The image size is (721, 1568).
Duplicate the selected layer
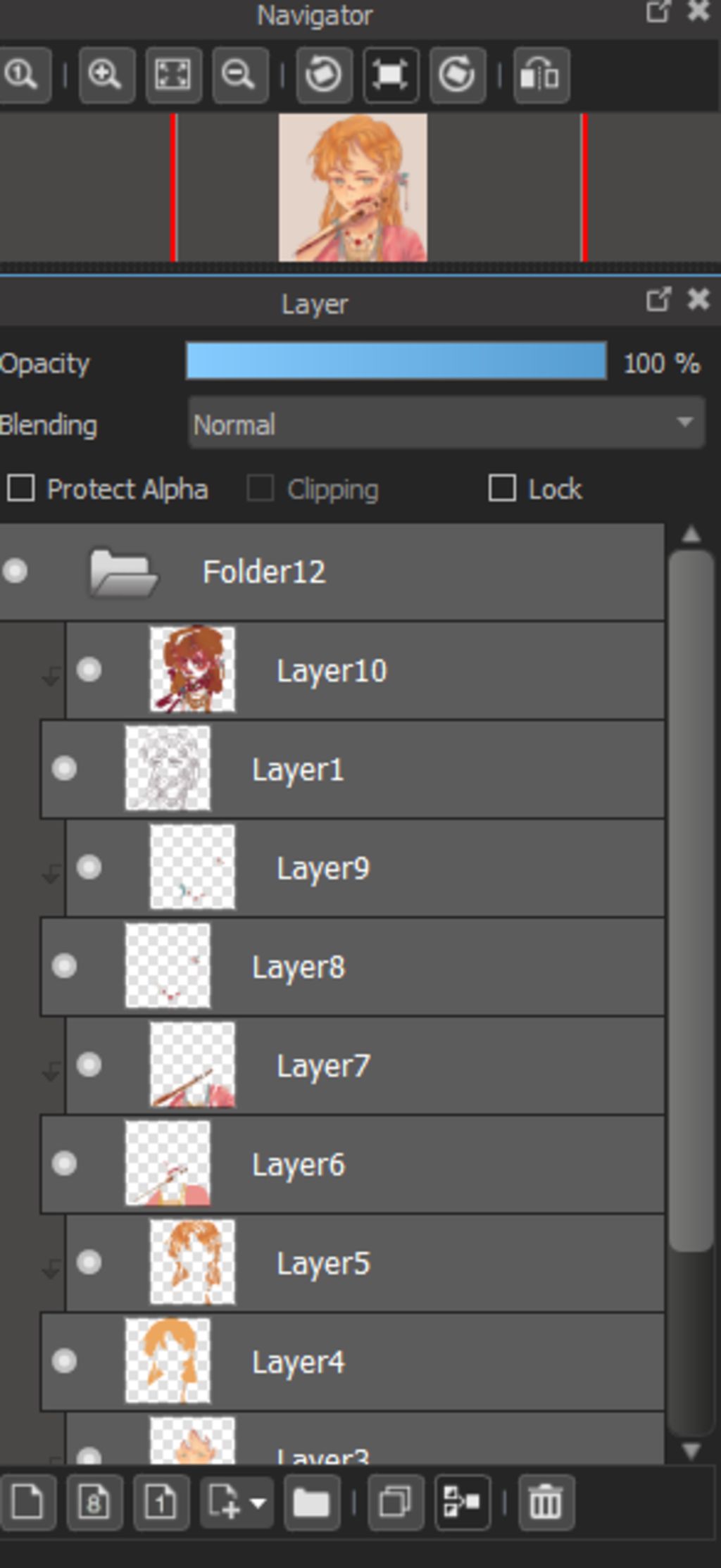pyautogui.click(x=396, y=1503)
